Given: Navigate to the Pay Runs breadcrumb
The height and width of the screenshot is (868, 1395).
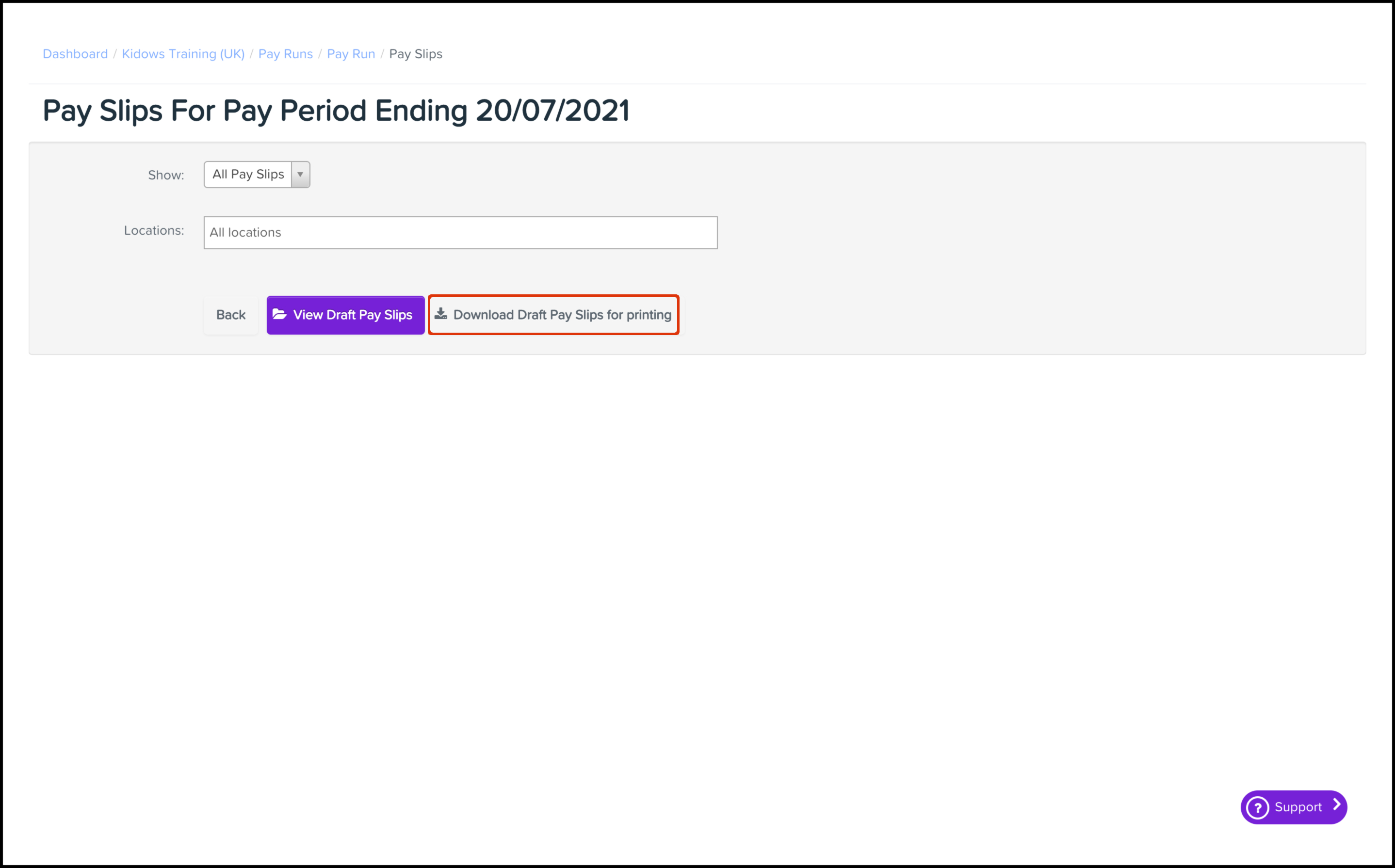Looking at the screenshot, I should click(285, 54).
